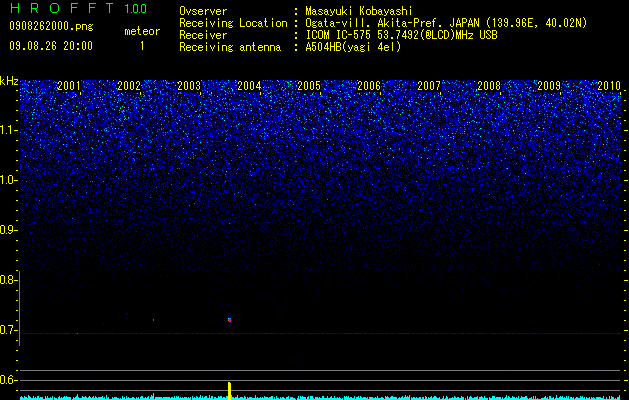The width and height of the screenshot is (629, 400).
Task: Click the 0.6 frequency axis label
Action: tap(8, 380)
